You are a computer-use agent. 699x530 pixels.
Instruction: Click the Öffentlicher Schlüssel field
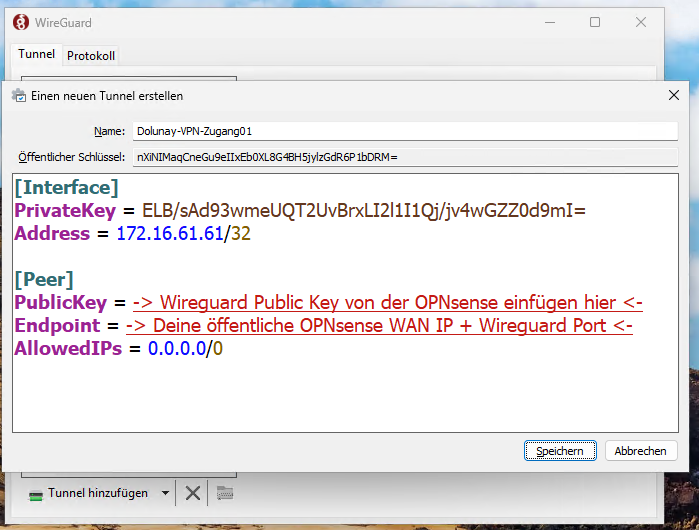coord(404,157)
